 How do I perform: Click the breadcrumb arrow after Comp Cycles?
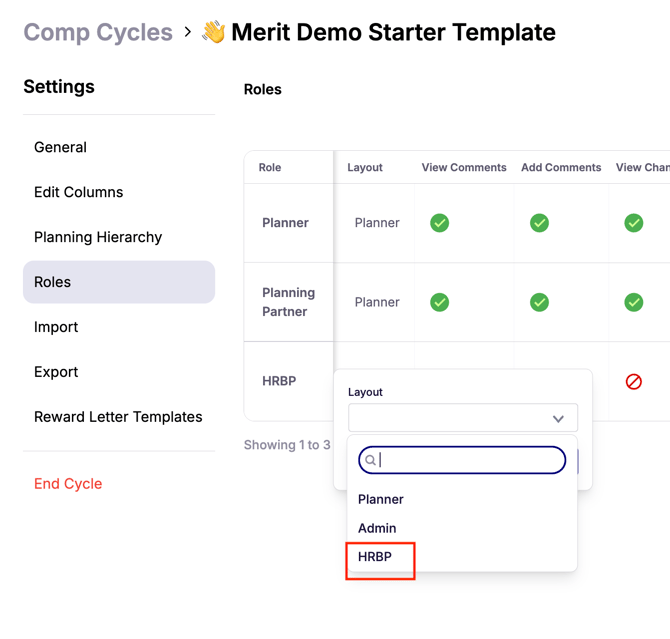pyautogui.click(x=188, y=32)
